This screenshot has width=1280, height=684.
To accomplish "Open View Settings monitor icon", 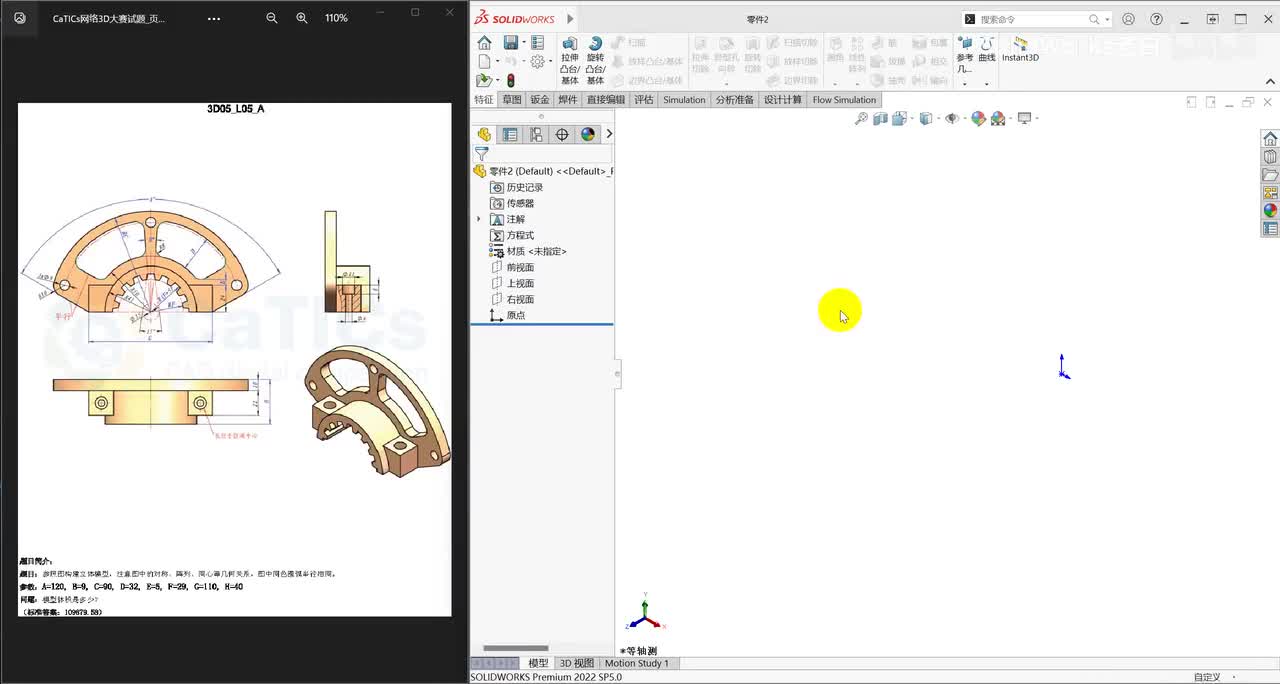I will tap(1024, 119).
